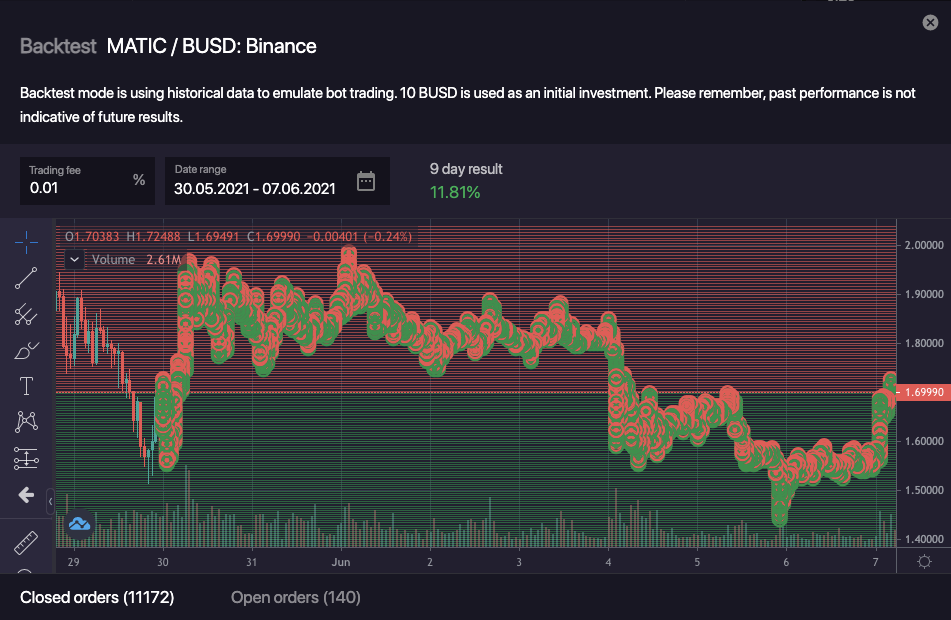Choose the pitchfork drawing tool
This screenshot has height=620, width=951.
[27, 314]
